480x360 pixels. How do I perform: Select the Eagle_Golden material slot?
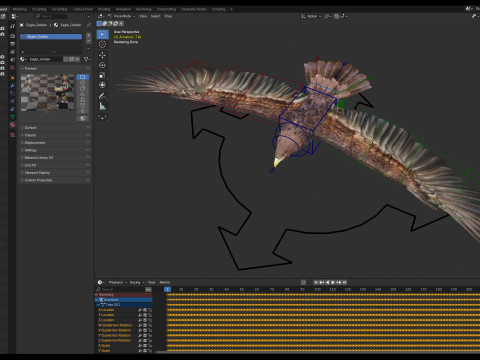[x=51, y=37]
